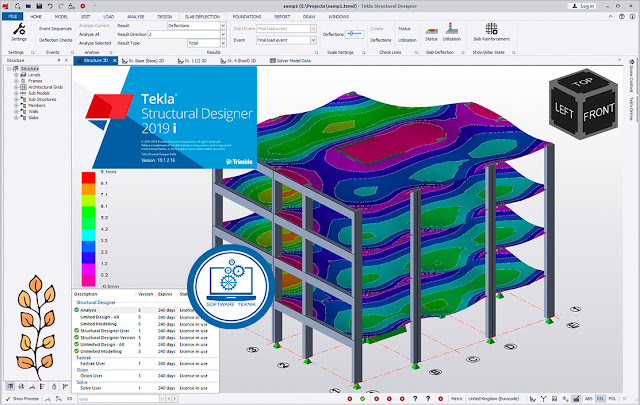Click United Kingdom (Eurocode) in status bar
The height and width of the screenshot is (405, 640).
pos(493,398)
